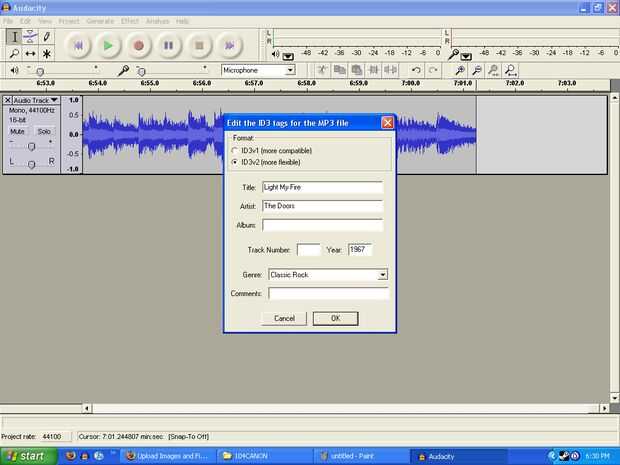Click Trim outside selection icon

coord(374,70)
